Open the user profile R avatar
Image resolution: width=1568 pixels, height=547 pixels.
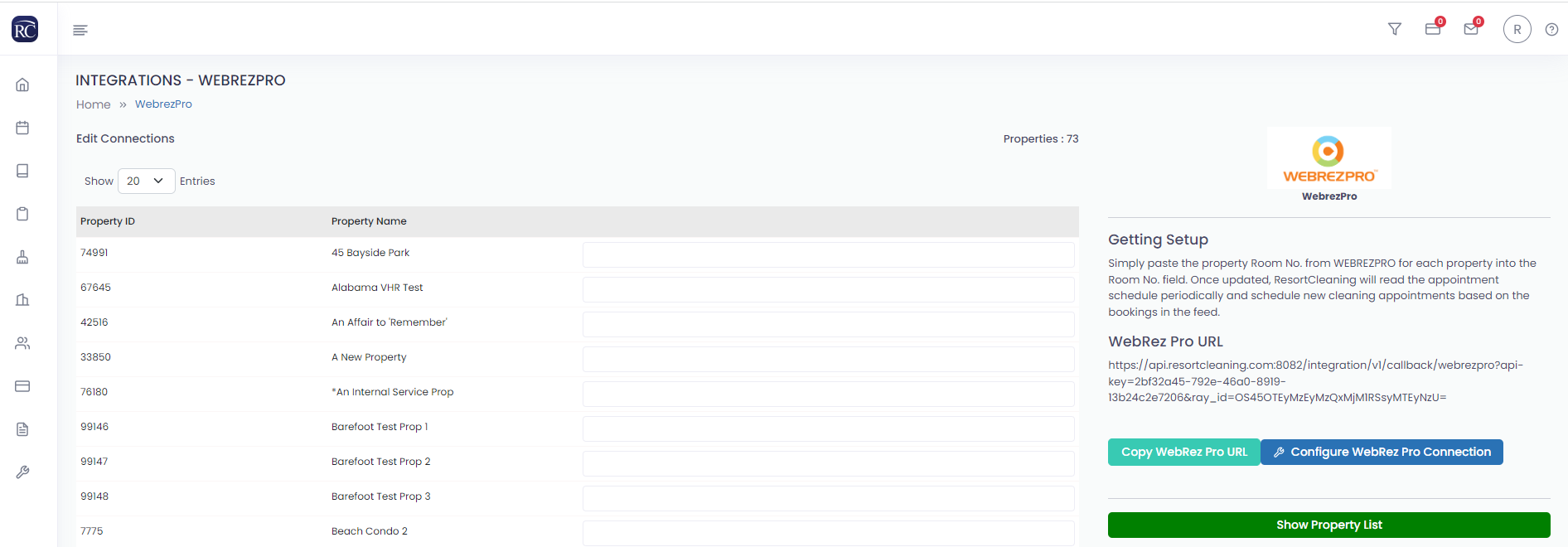tap(1517, 30)
